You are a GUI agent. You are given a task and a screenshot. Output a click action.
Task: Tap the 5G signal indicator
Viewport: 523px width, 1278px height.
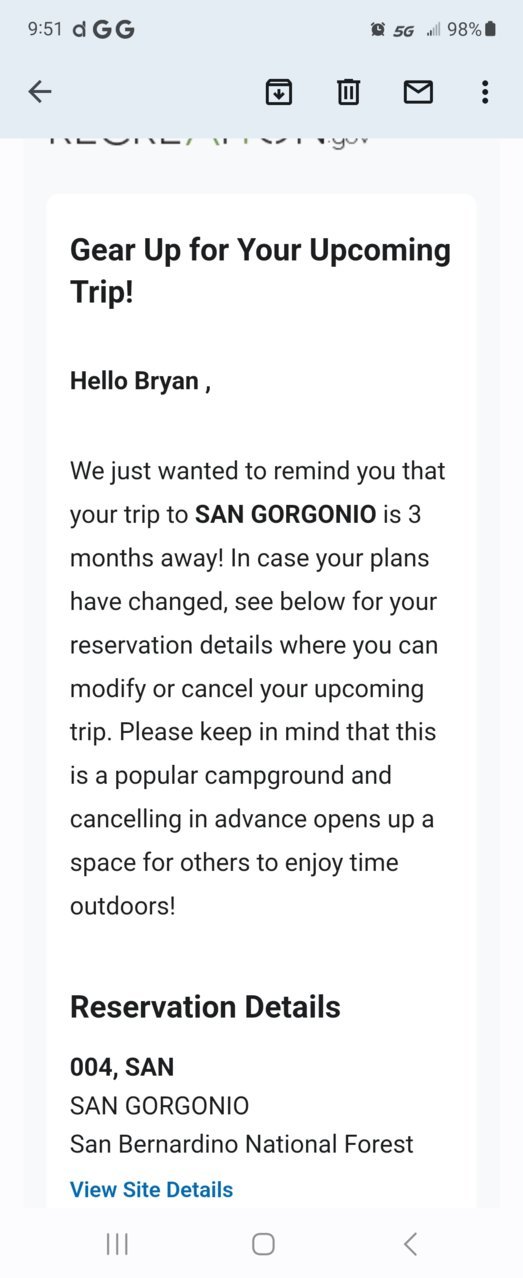click(x=403, y=31)
